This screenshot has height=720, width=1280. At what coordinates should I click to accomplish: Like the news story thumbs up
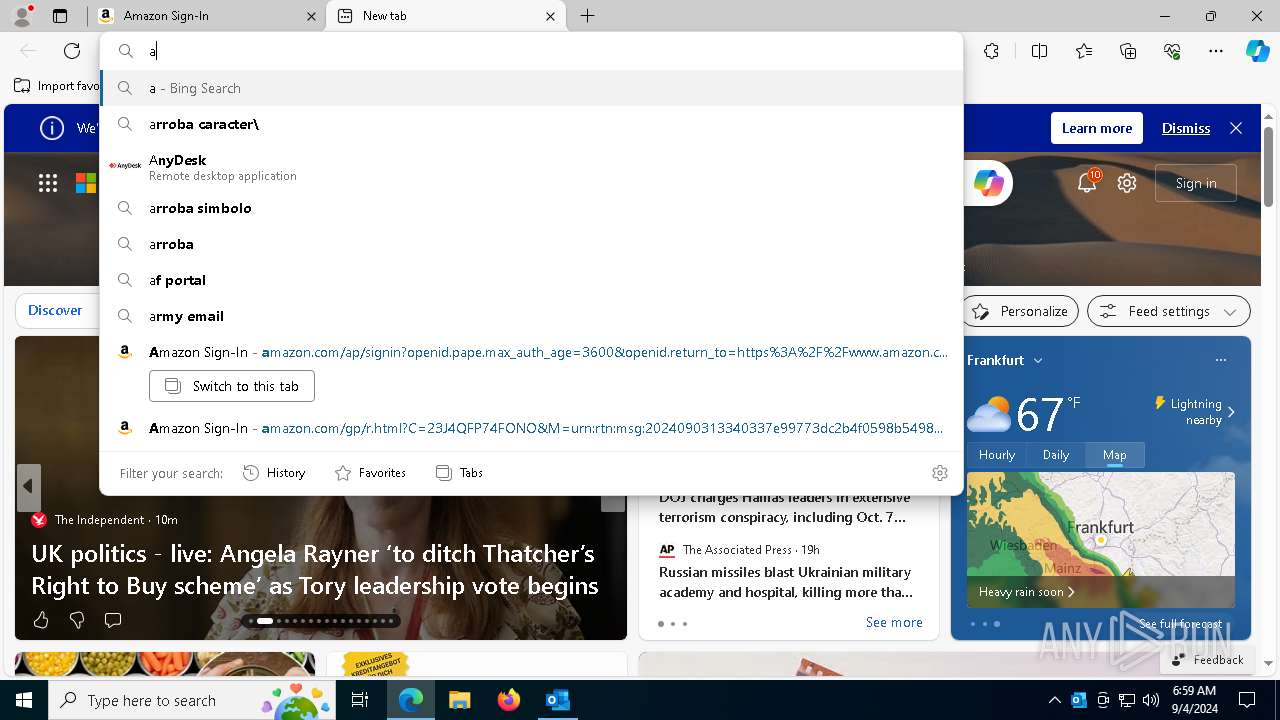41,621
